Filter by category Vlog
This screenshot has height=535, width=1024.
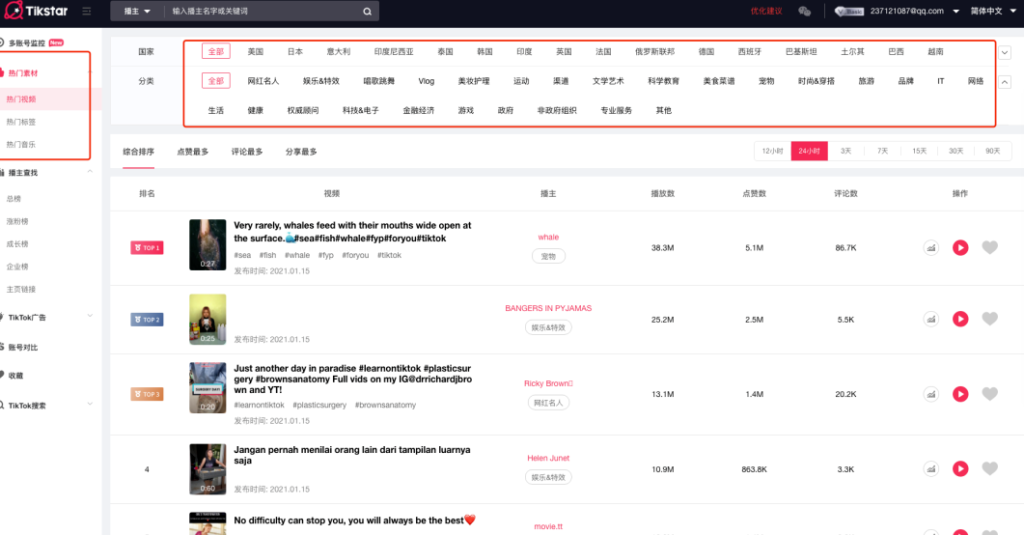click(x=426, y=81)
